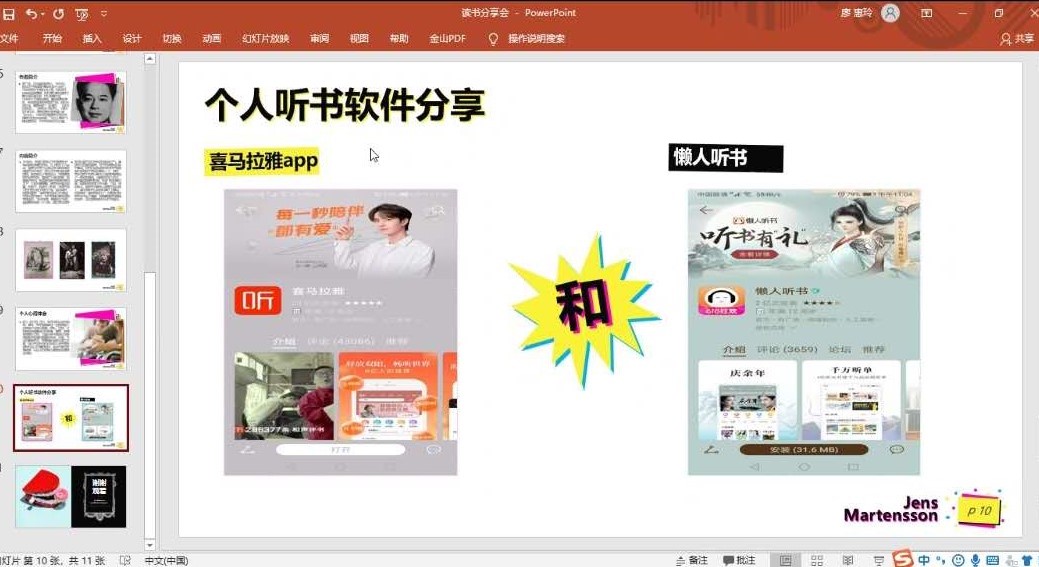Open the 切换 ribbon tab

pos(172,38)
